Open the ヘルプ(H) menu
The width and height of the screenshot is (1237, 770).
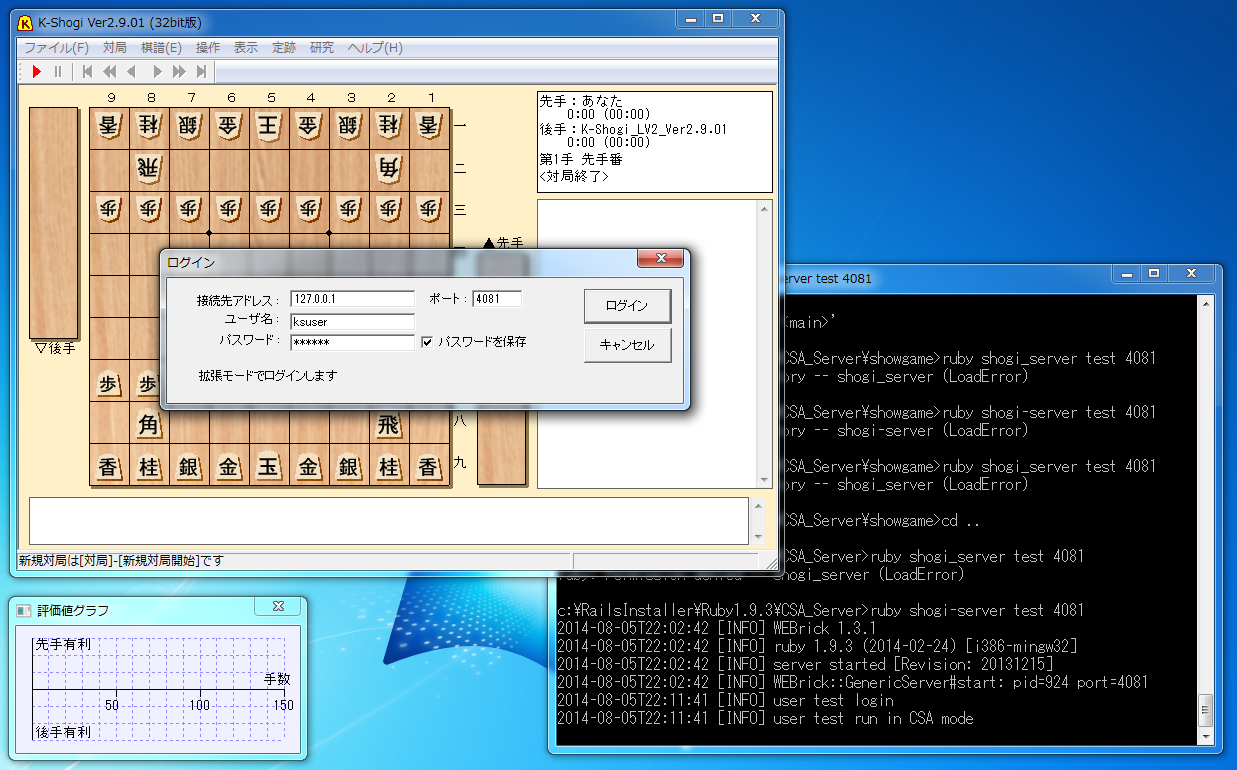[x=375, y=47]
